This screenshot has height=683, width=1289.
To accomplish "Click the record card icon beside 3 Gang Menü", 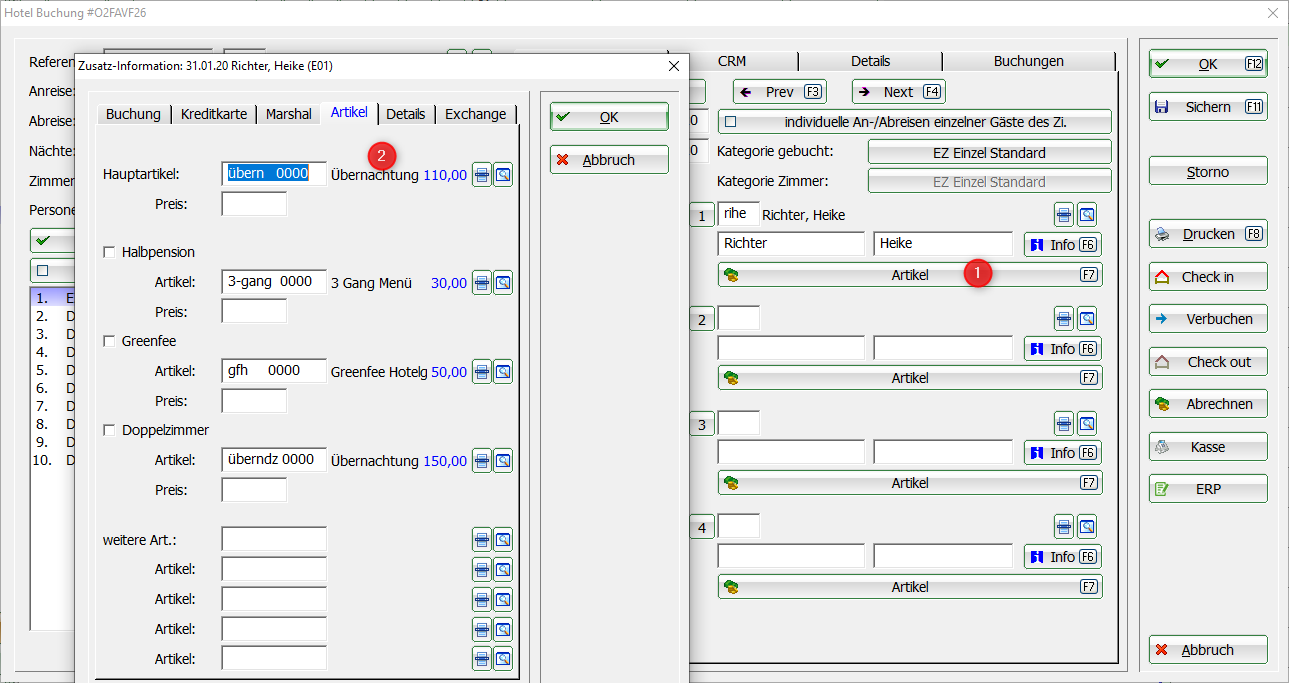I will (482, 283).
